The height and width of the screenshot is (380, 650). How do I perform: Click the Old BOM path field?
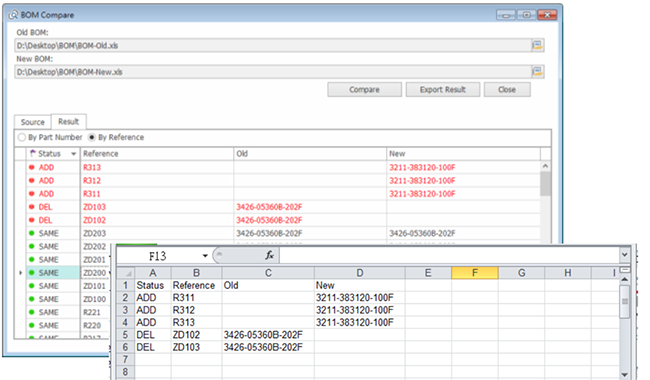273,45
